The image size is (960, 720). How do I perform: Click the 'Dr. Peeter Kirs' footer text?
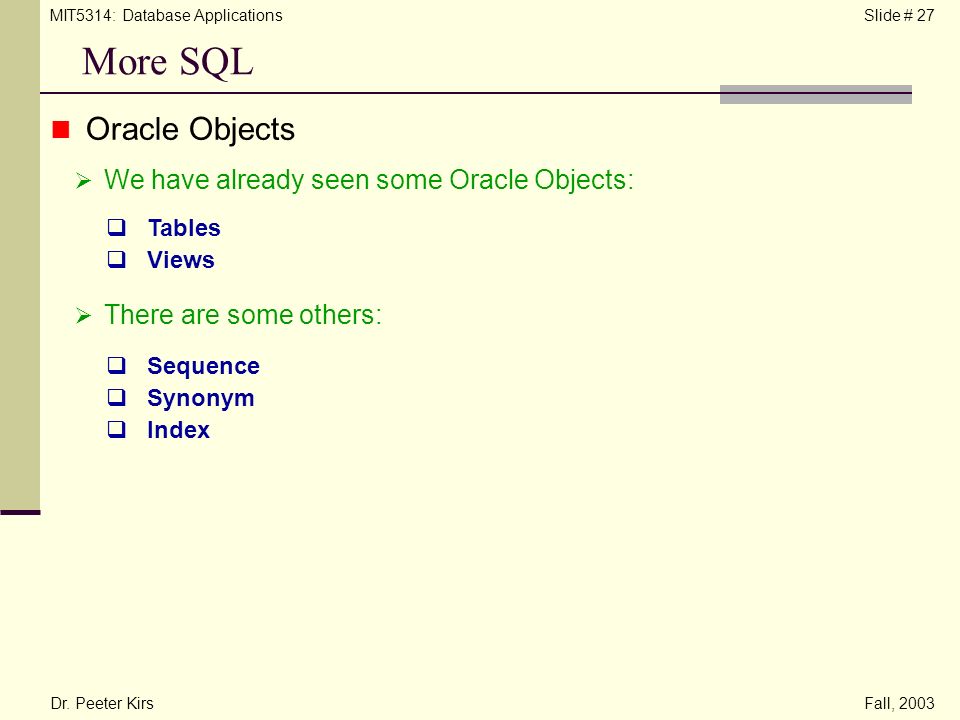pyautogui.click(x=102, y=703)
